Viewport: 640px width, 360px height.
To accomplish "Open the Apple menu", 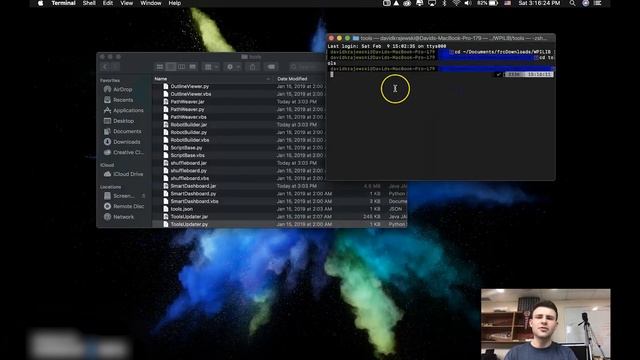I will (40, 3).
